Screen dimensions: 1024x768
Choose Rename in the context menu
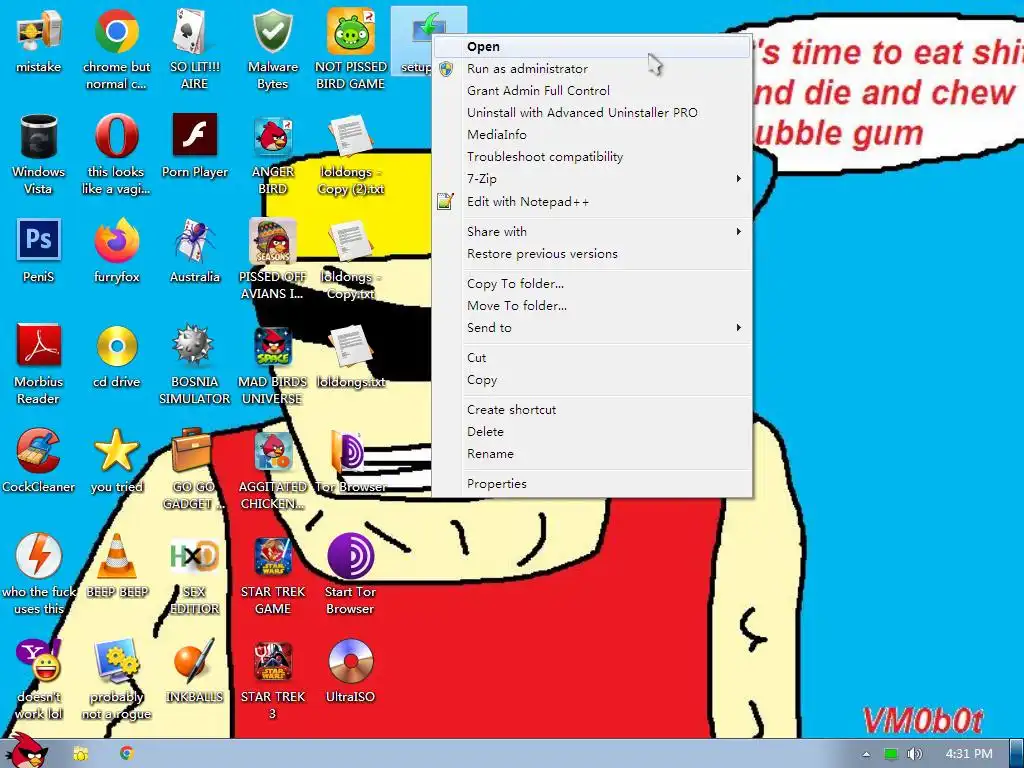pyautogui.click(x=592, y=454)
